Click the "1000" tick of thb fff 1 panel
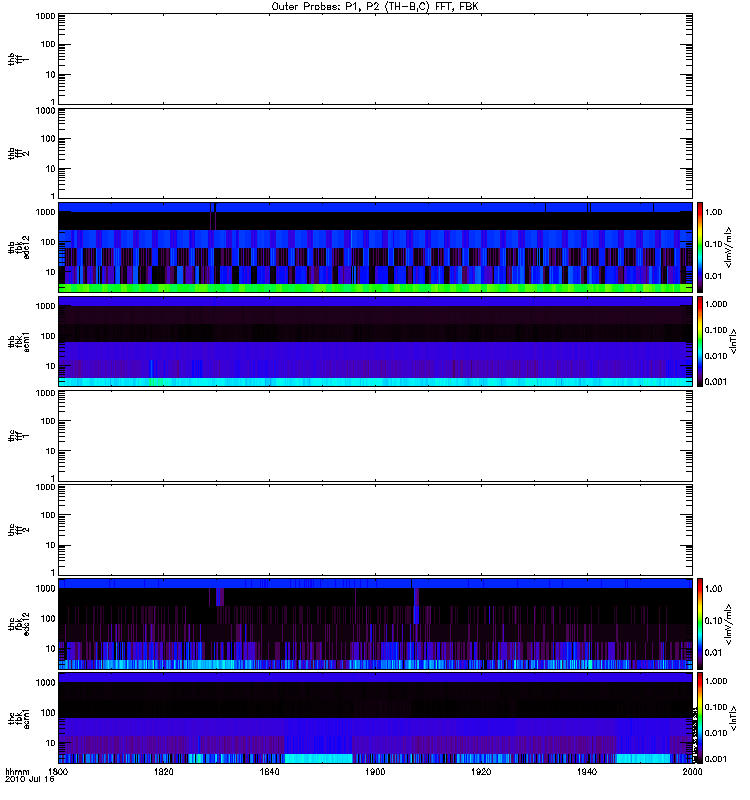Screen dimensions: 750x800 coord(45,16)
